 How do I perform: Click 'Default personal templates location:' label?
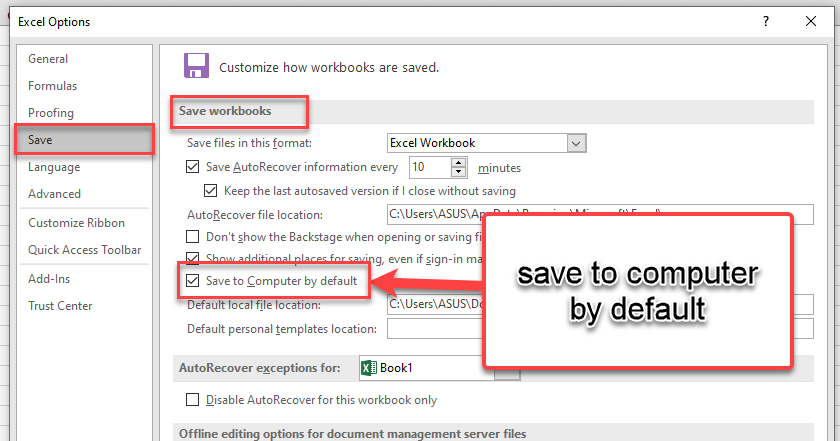[x=282, y=329]
